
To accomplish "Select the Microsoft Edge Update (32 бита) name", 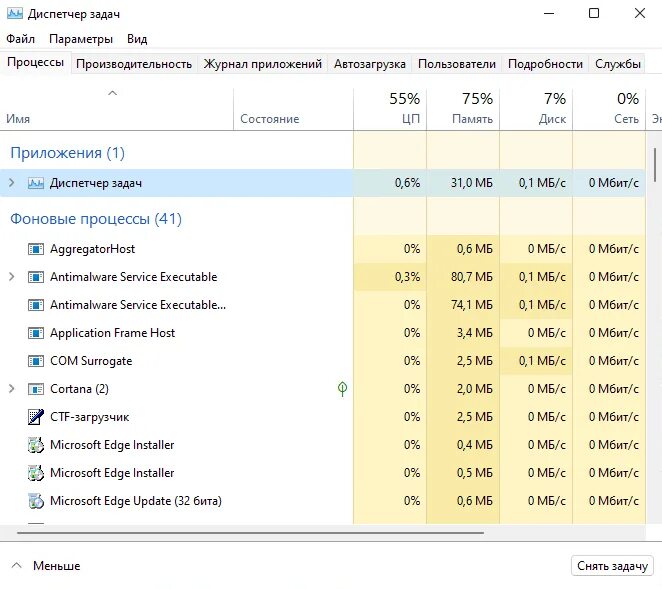I will click(x=136, y=501).
